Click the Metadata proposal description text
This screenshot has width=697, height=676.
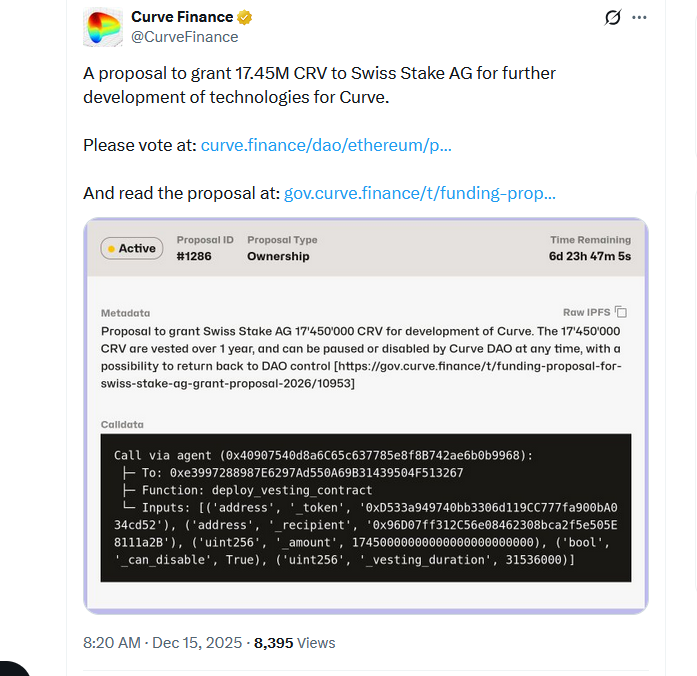pos(360,357)
